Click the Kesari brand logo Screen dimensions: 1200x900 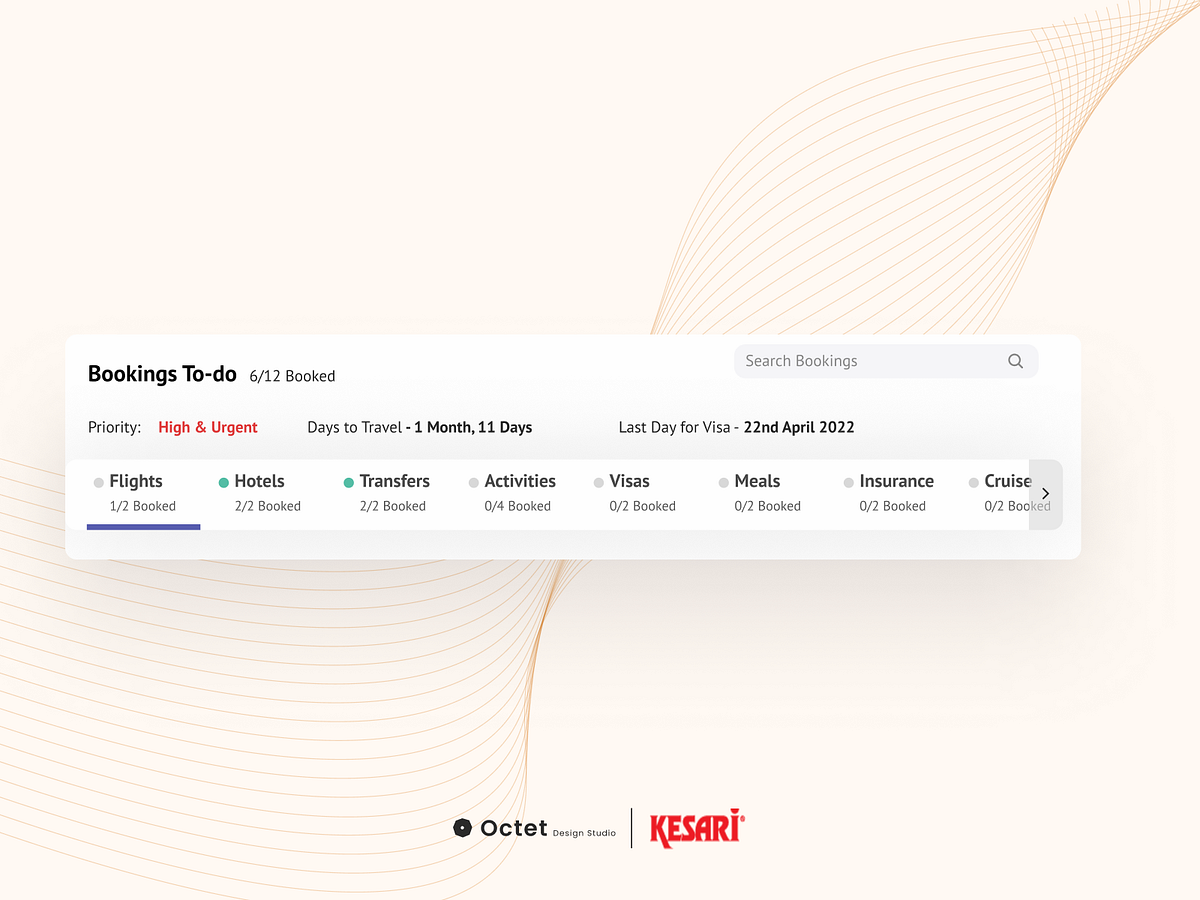(695, 828)
